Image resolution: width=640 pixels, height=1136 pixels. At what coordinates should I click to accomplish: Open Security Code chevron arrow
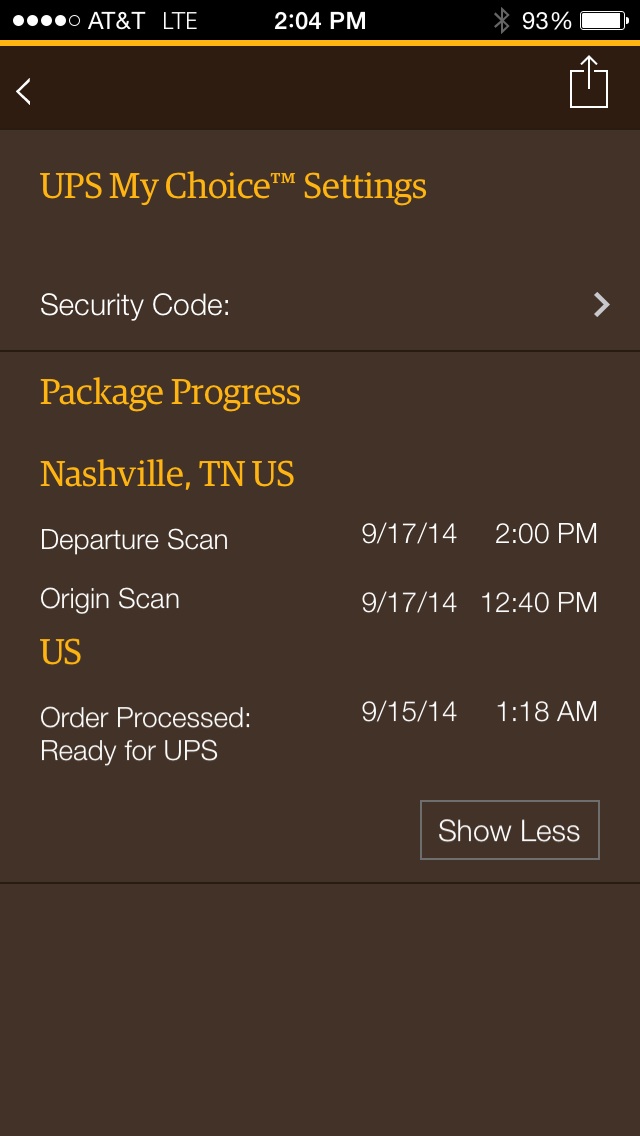[602, 305]
